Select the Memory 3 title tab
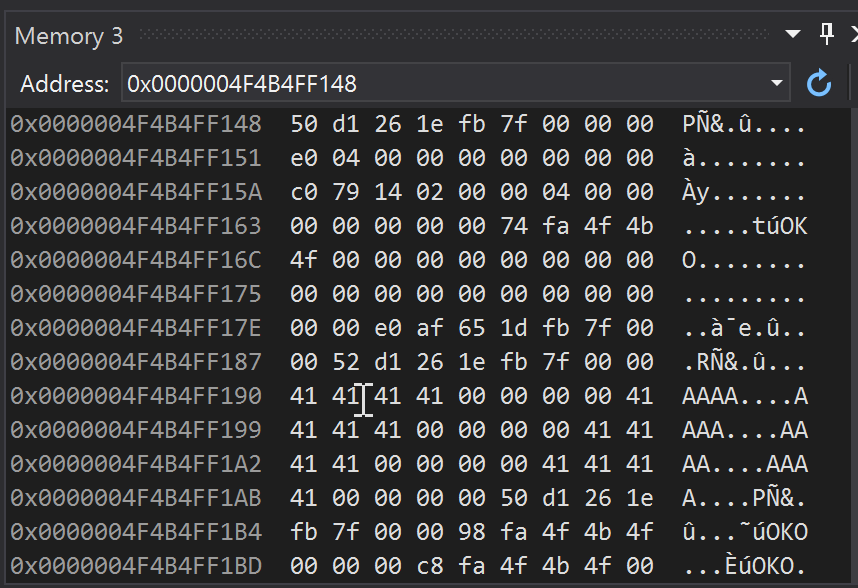Image resolution: width=858 pixels, height=588 pixels. tap(69, 36)
